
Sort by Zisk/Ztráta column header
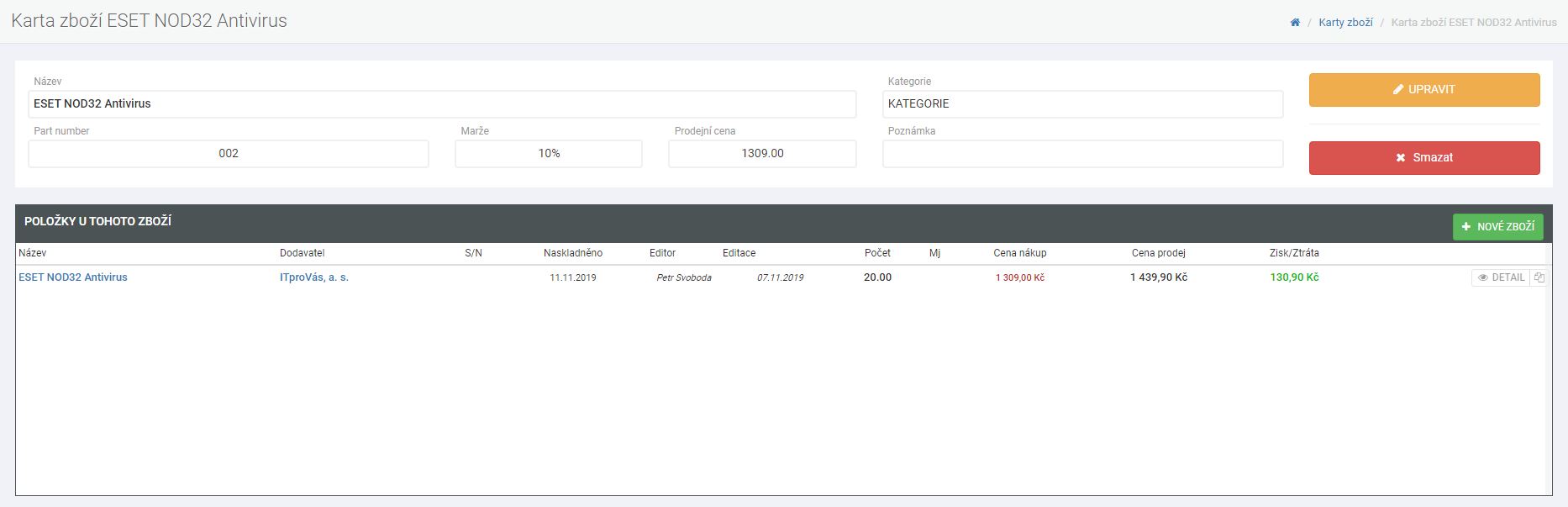pos(1294,253)
